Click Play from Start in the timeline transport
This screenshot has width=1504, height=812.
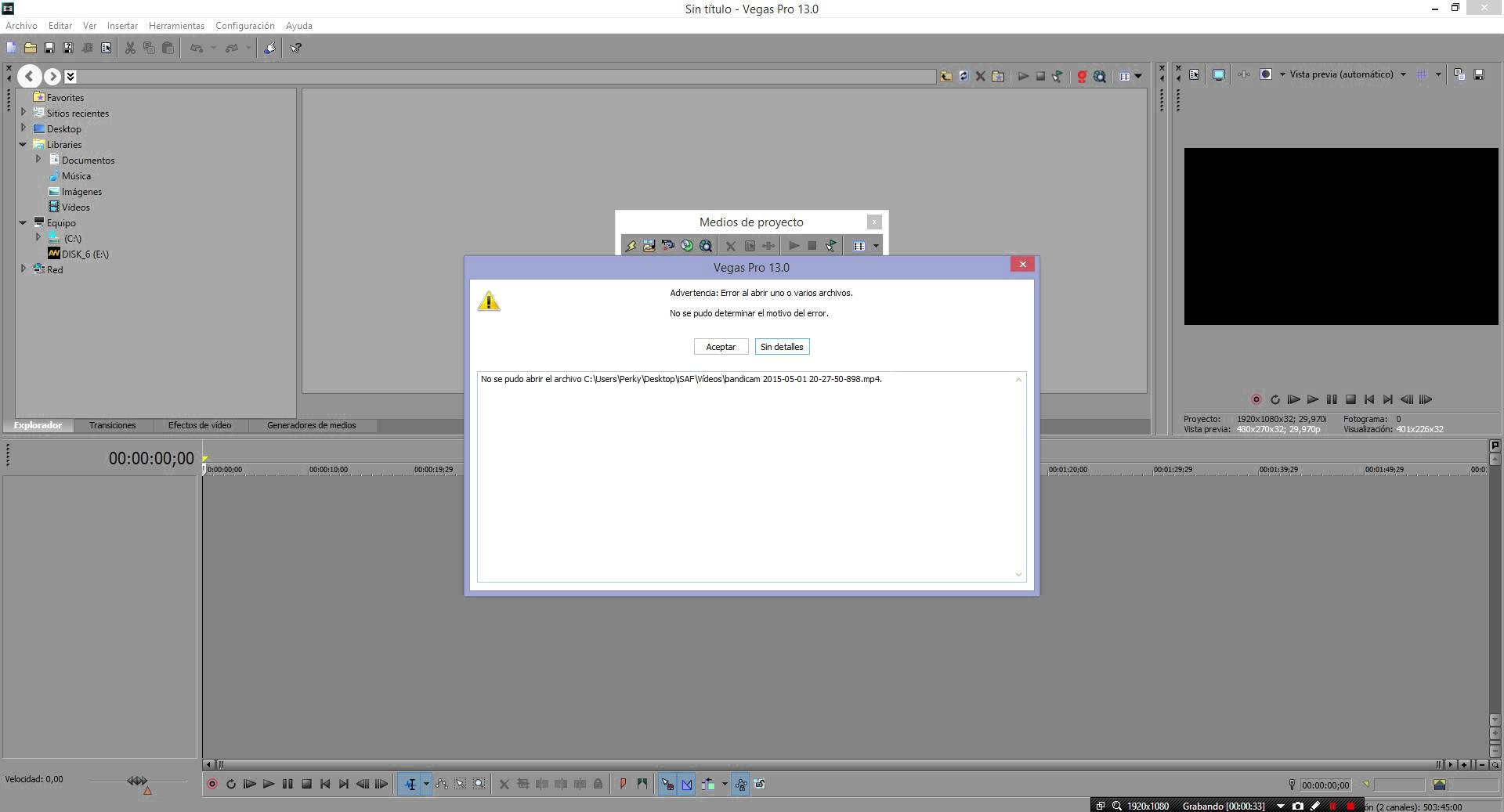(x=250, y=784)
